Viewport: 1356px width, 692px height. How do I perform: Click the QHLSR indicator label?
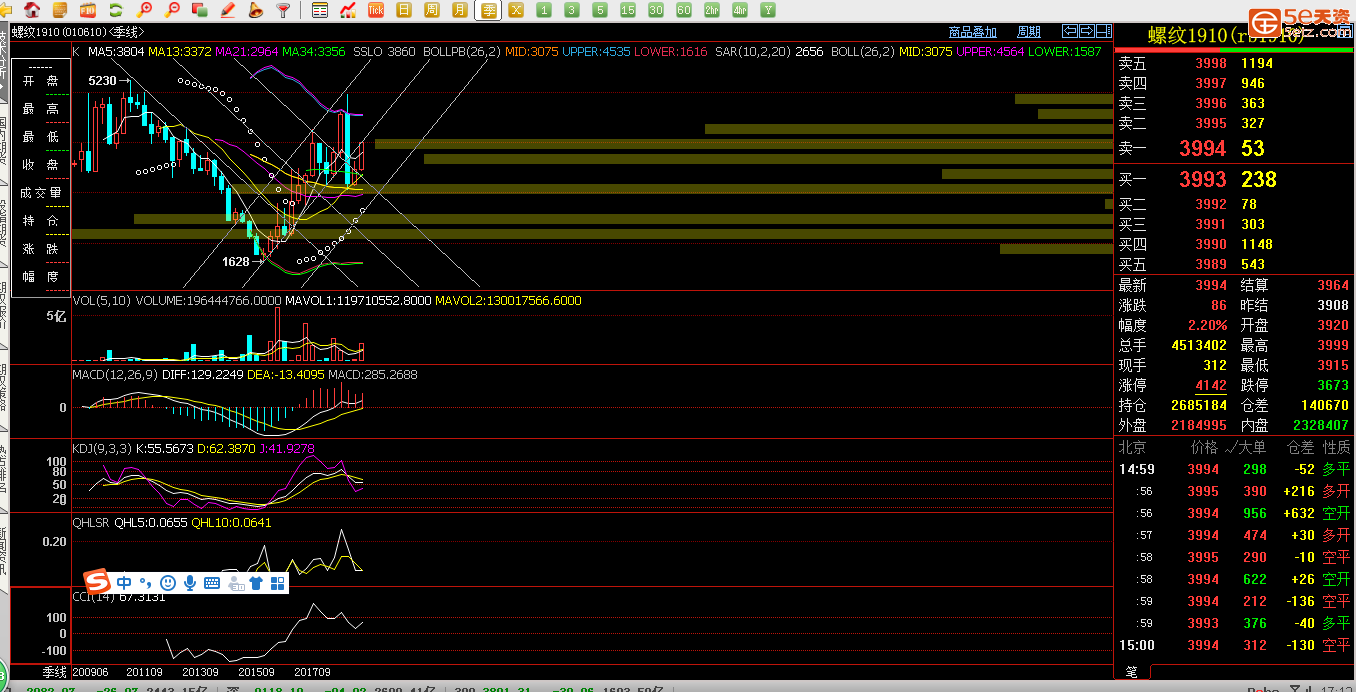click(x=91, y=523)
